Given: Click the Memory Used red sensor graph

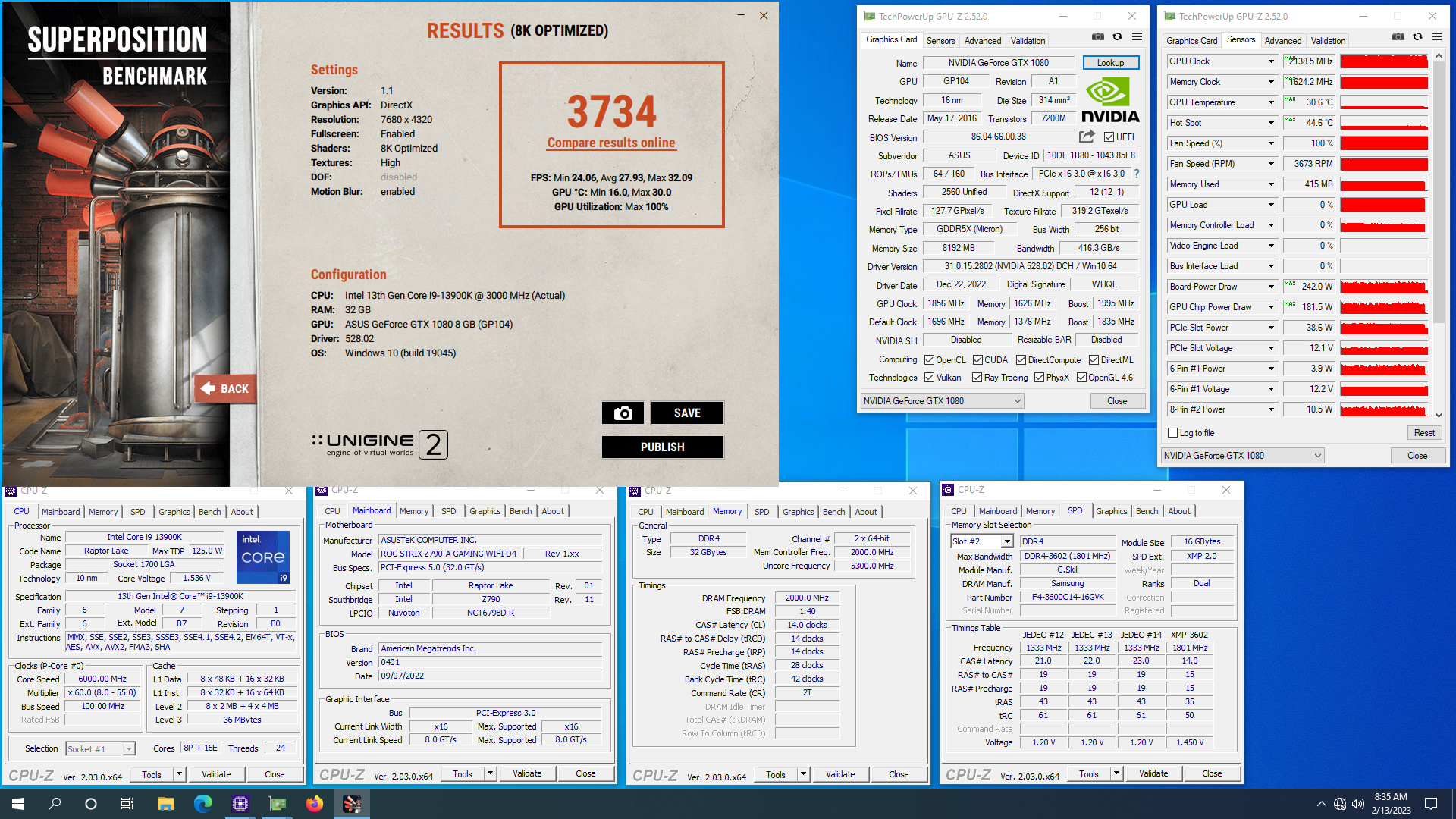Looking at the screenshot, I should [x=1384, y=184].
